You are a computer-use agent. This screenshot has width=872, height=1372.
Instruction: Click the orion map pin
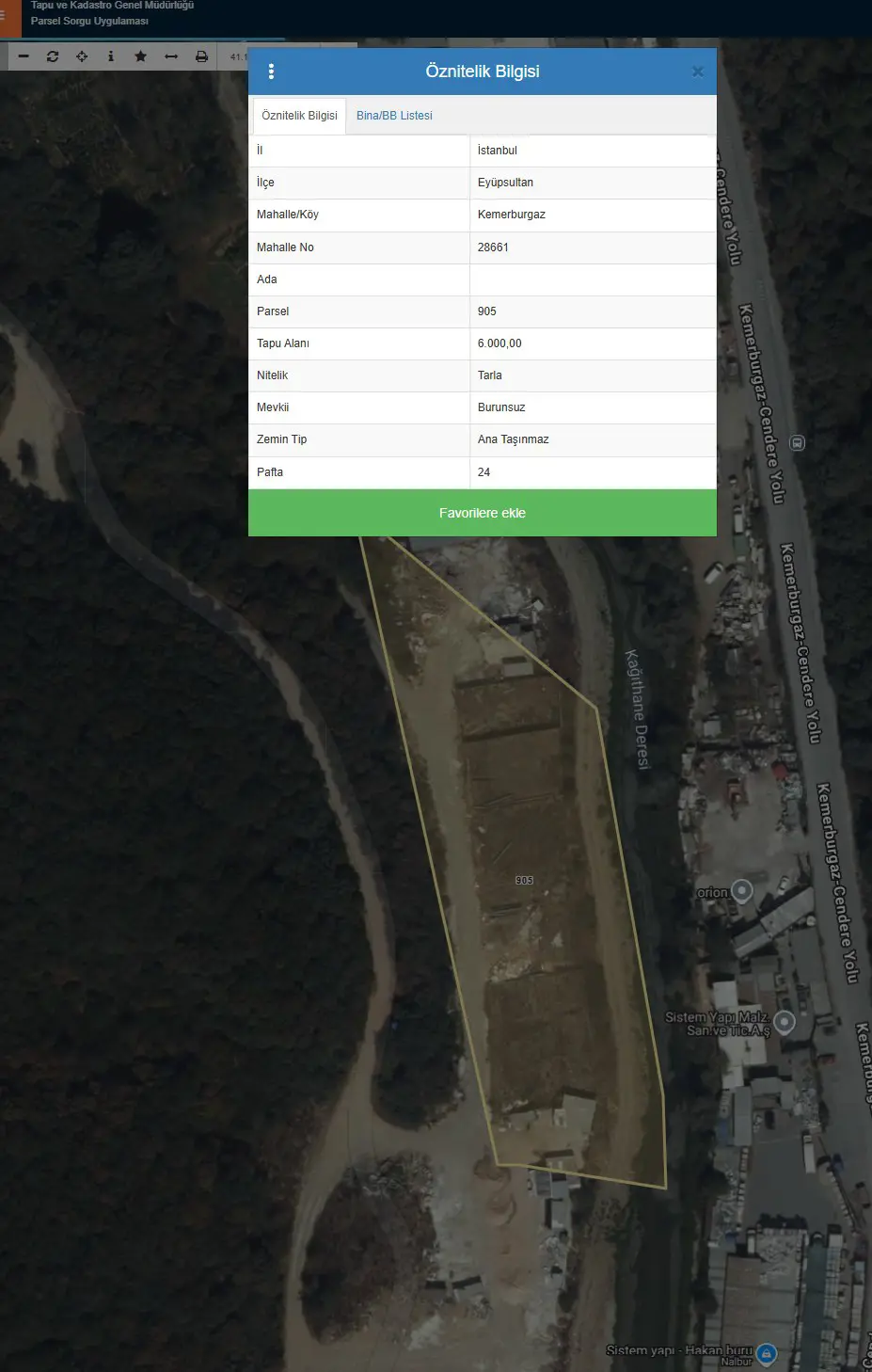pyautogui.click(x=742, y=890)
